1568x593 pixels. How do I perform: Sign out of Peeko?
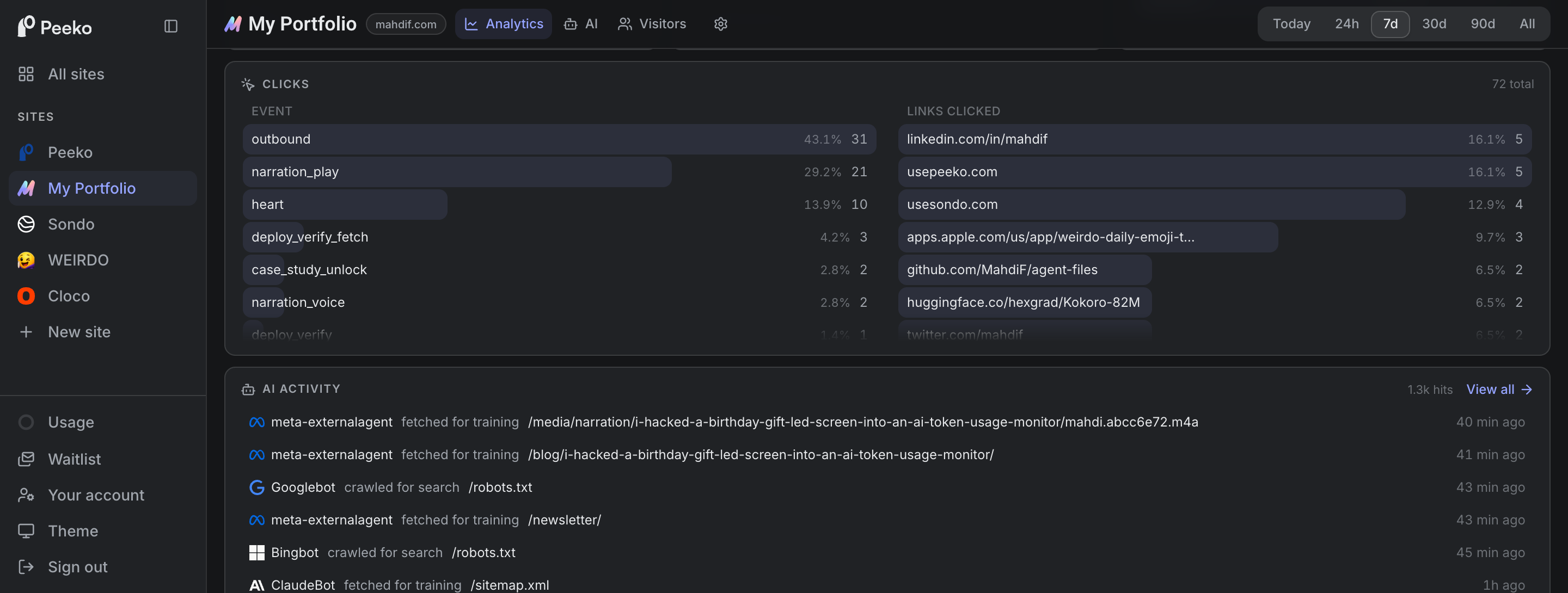pos(102,566)
